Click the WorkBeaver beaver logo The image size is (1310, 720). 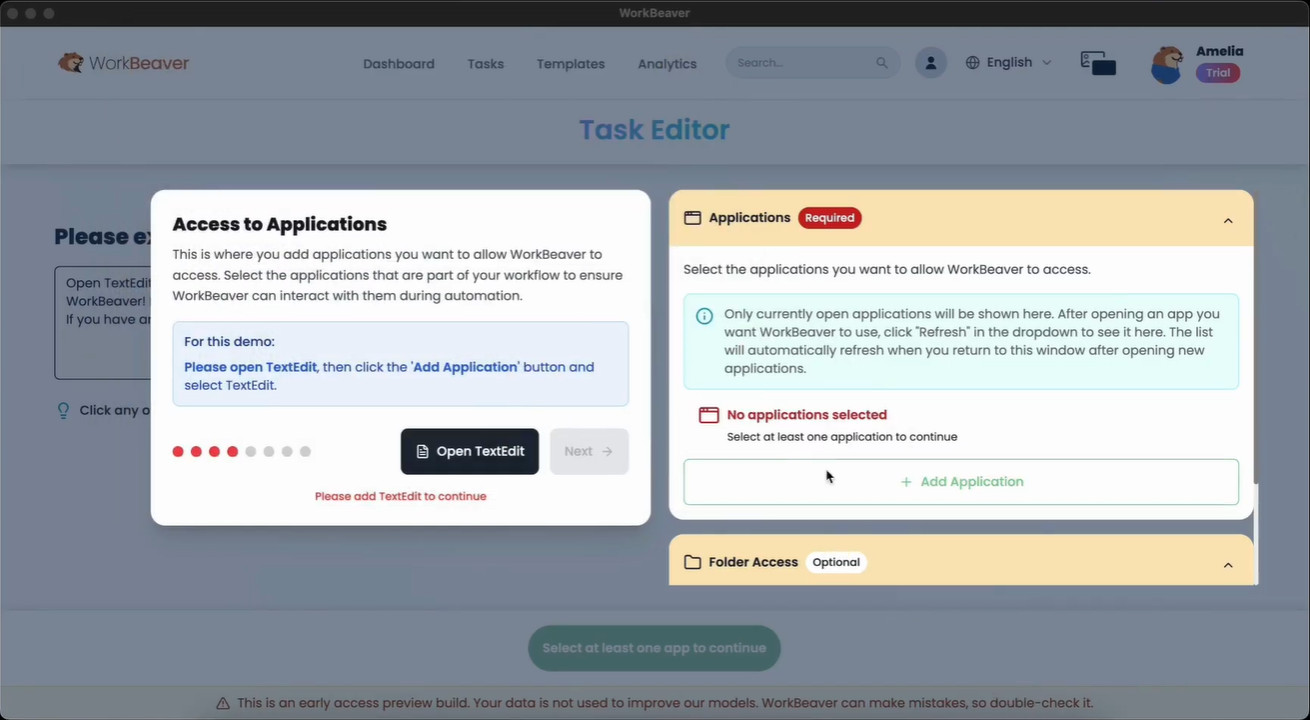pyautogui.click(x=70, y=63)
